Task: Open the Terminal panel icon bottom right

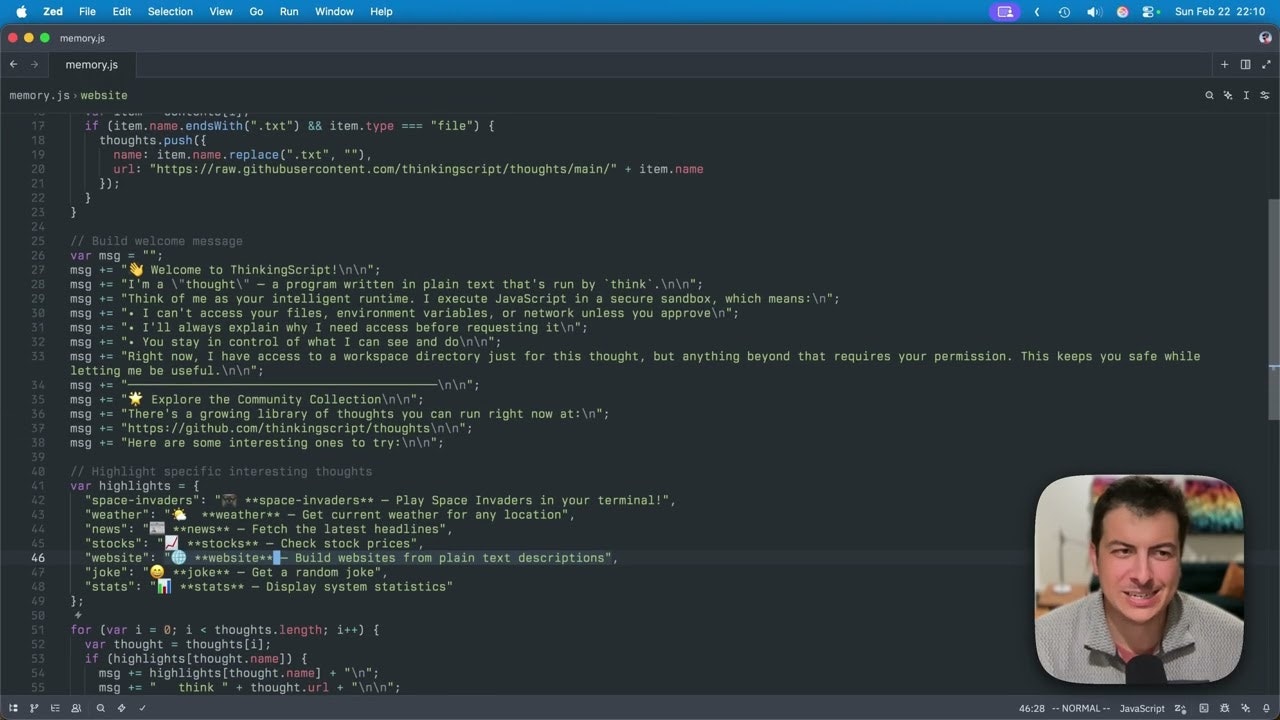Action: click(1204, 708)
